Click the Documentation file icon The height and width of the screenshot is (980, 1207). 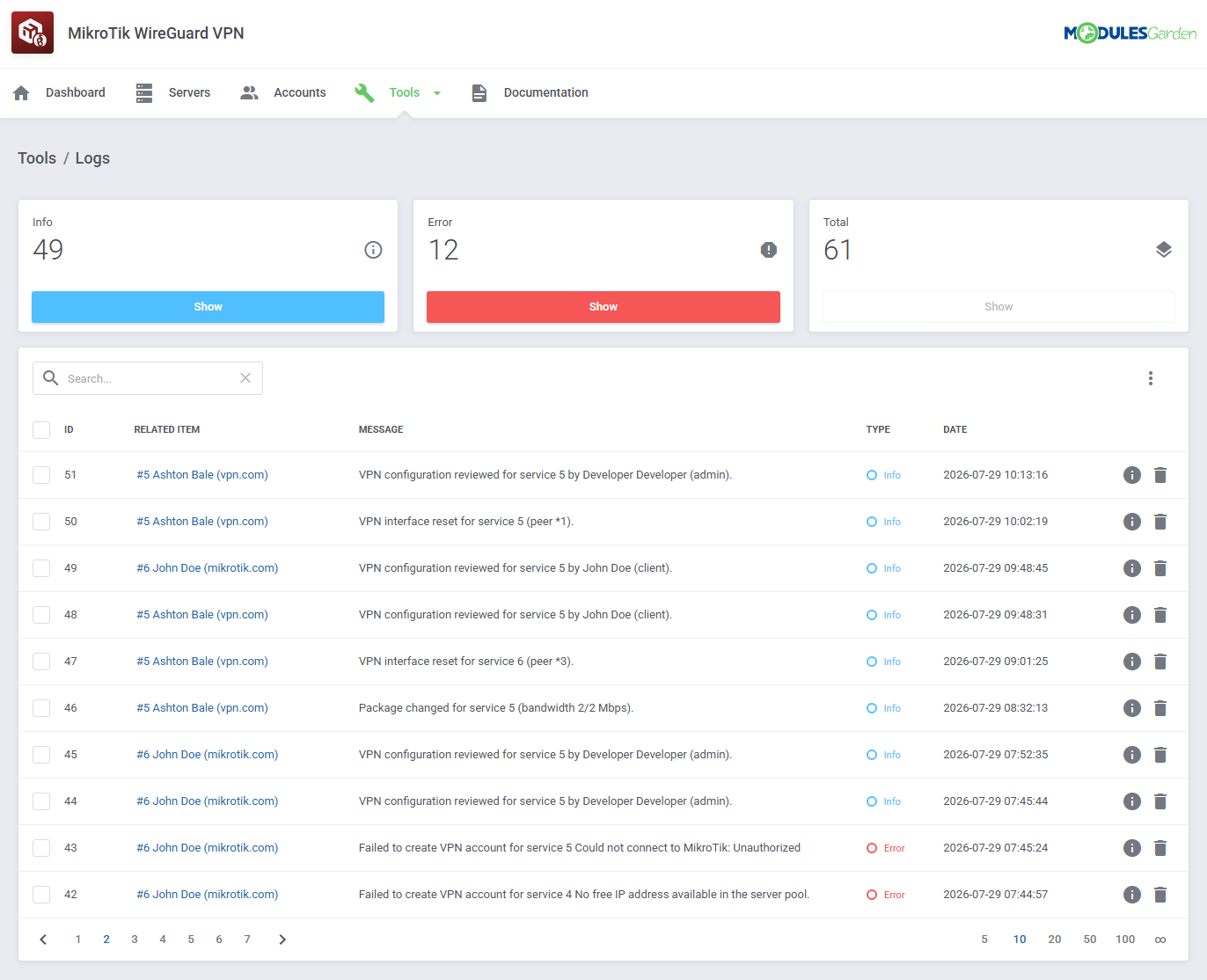point(479,92)
